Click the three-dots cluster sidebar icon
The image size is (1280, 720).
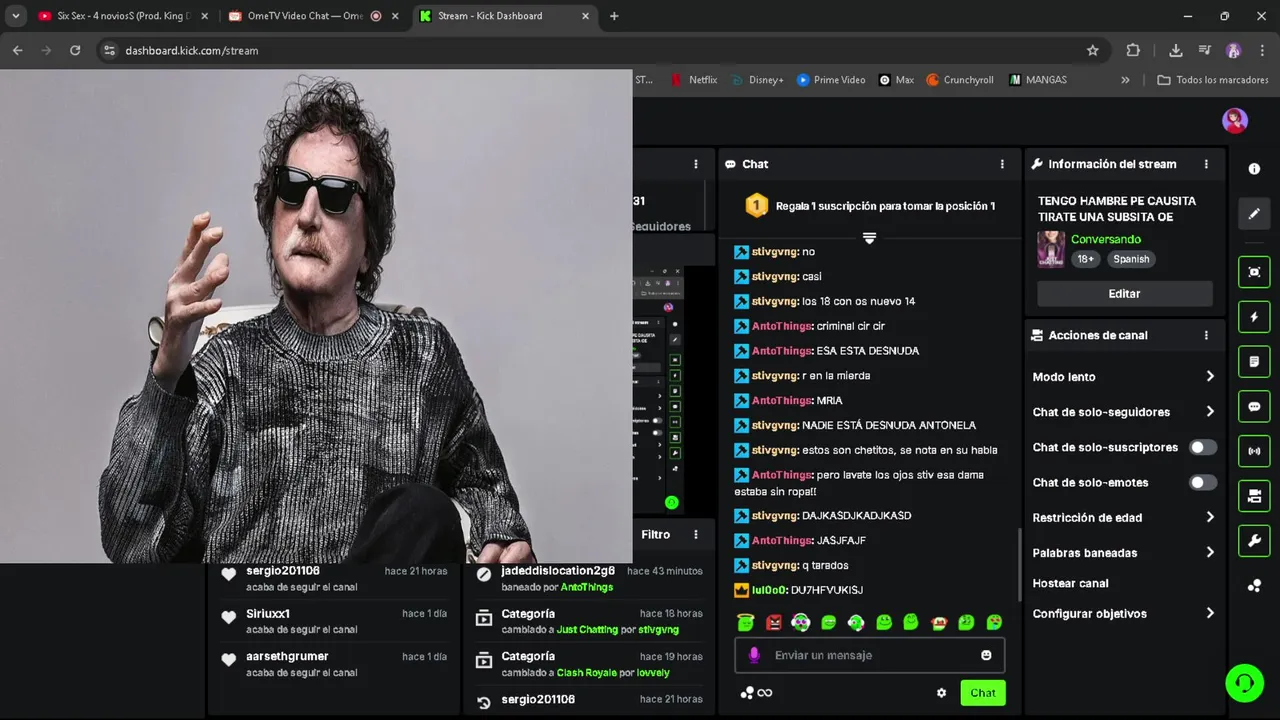pyautogui.click(x=1254, y=586)
